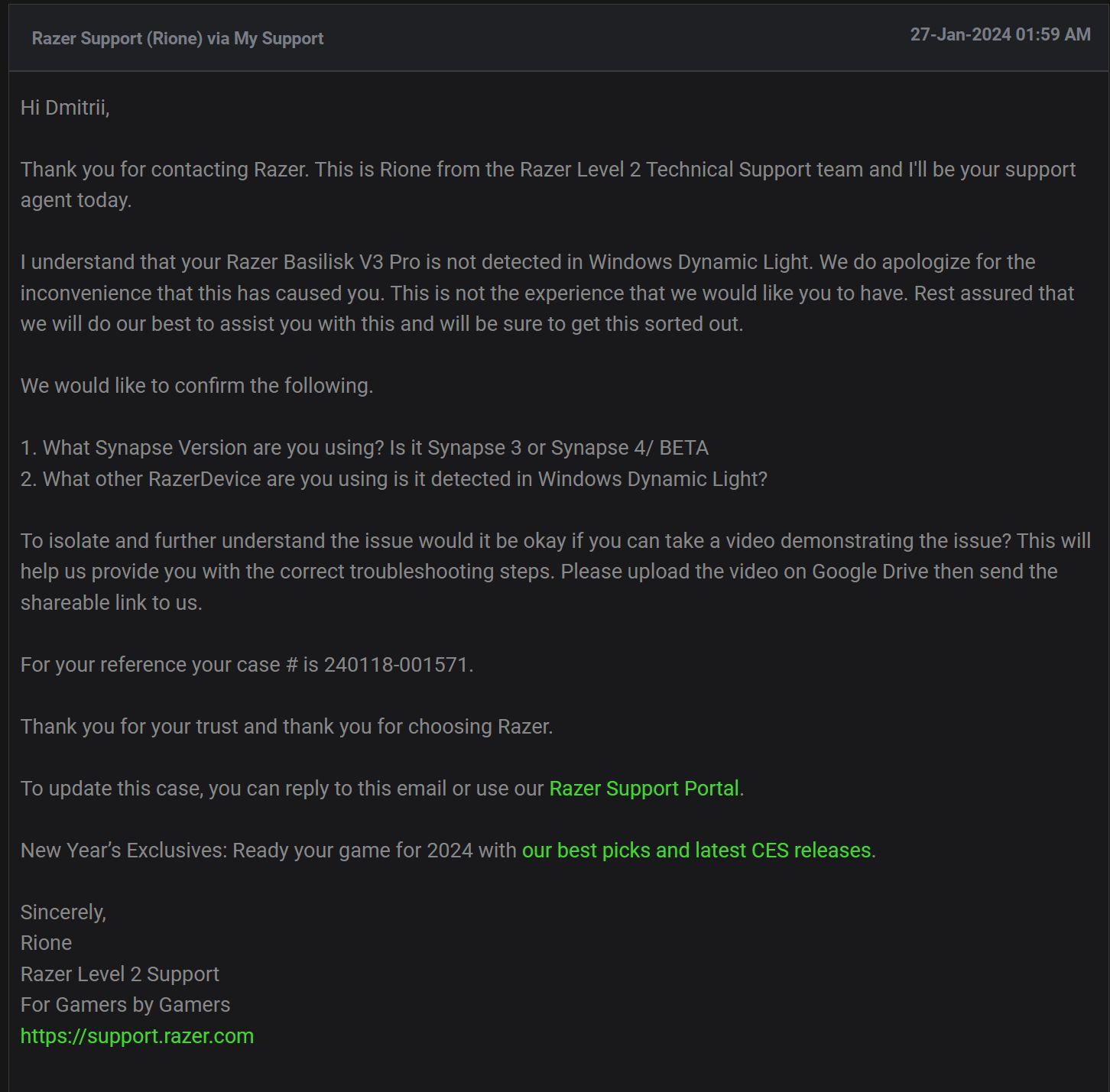The height and width of the screenshot is (1092, 1110).
Task: Click the 'Thank you for contacting Razer' paragraph
Action: pyautogui.click(x=548, y=185)
